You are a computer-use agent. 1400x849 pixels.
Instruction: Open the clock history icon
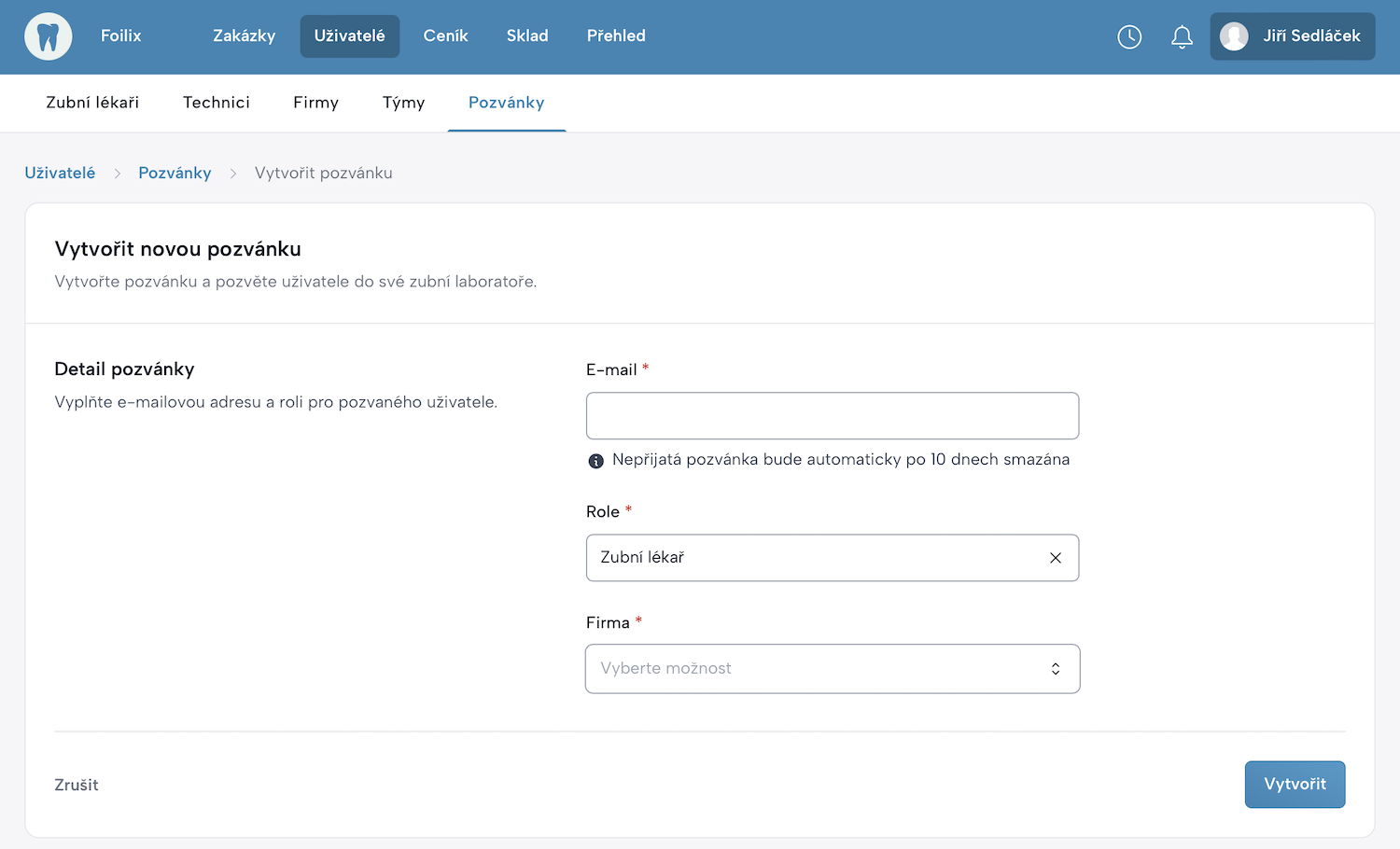tap(1129, 36)
